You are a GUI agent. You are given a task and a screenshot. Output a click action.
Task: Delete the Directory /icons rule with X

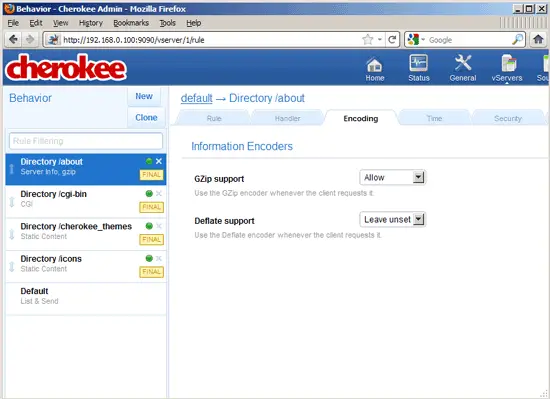tap(159, 258)
